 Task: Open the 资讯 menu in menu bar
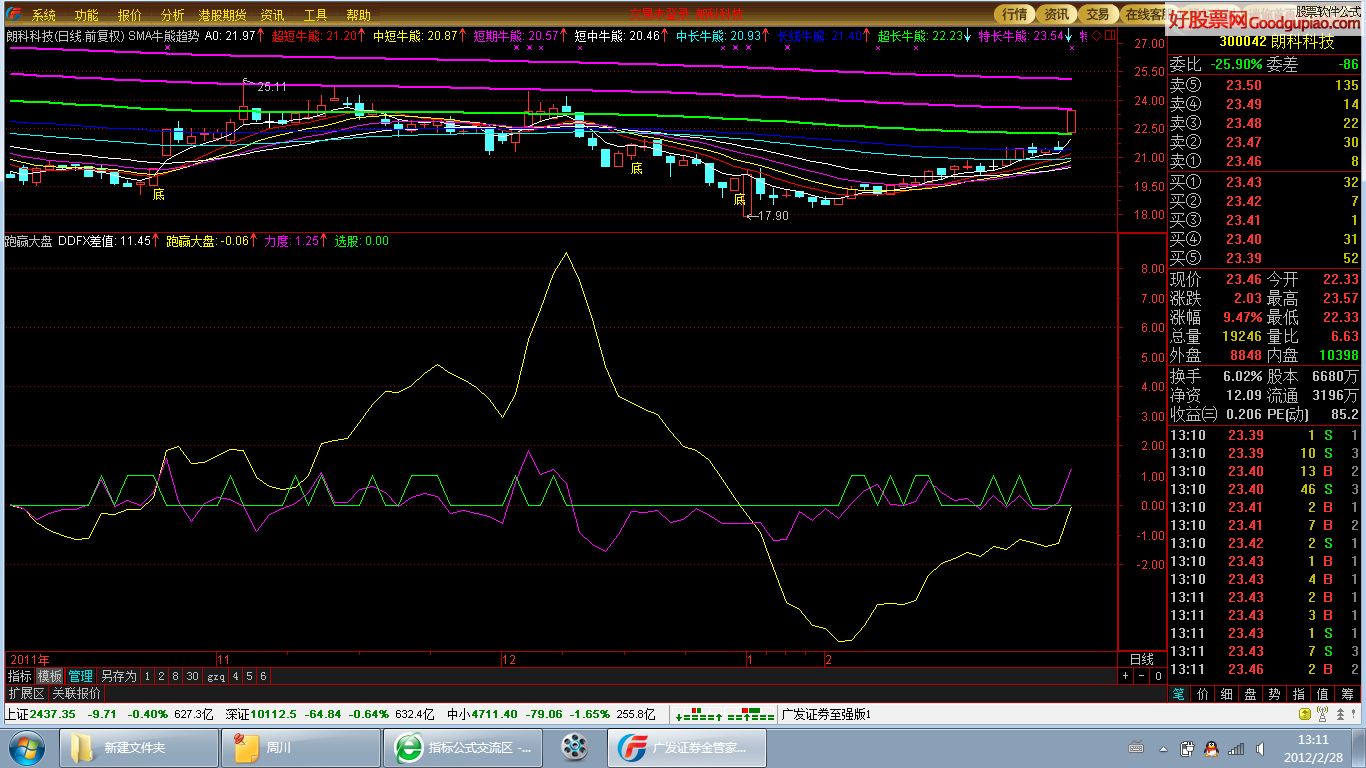click(272, 15)
